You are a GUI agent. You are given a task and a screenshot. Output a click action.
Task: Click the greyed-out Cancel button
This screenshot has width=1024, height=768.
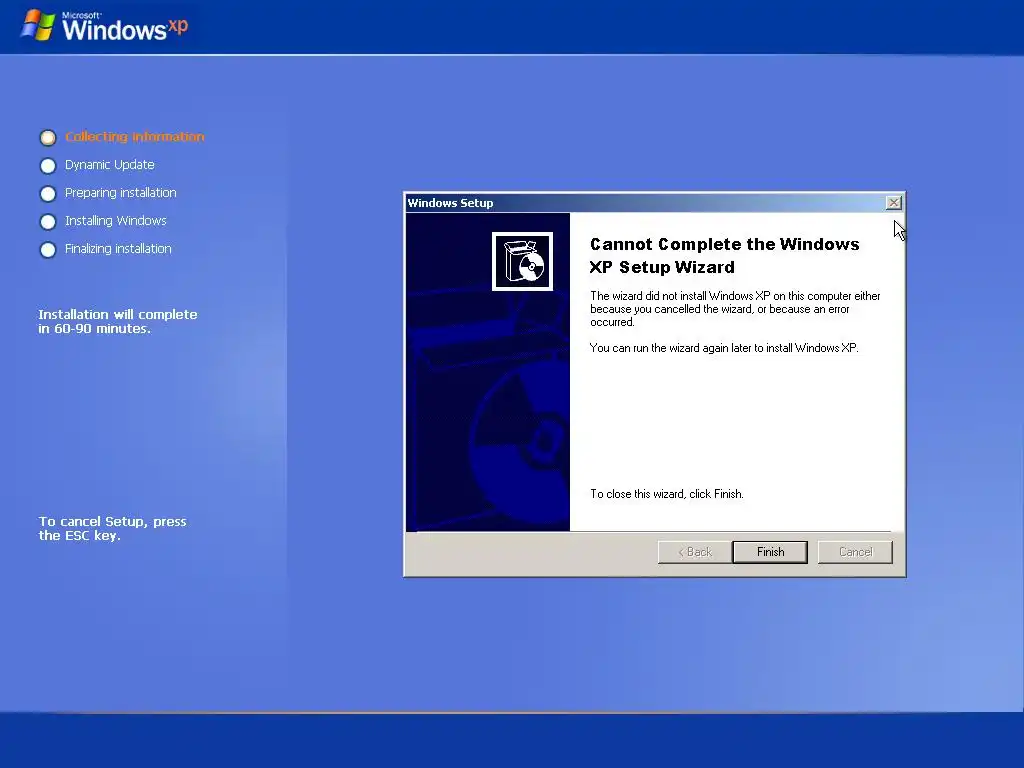click(855, 552)
